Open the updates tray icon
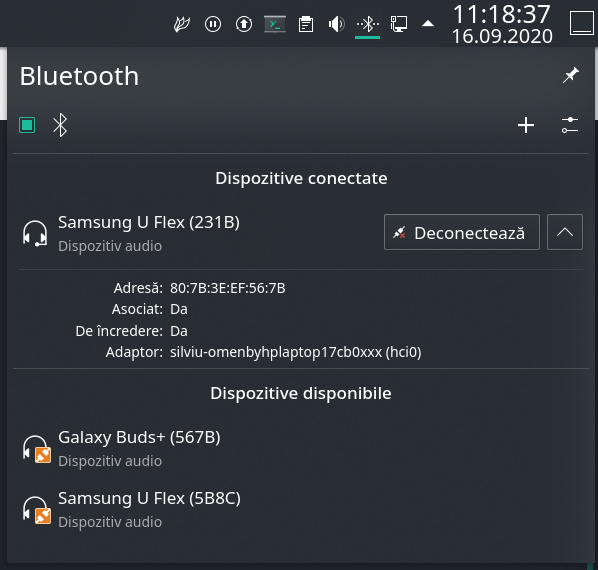This screenshot has width=598, height=570. (244, 24)
